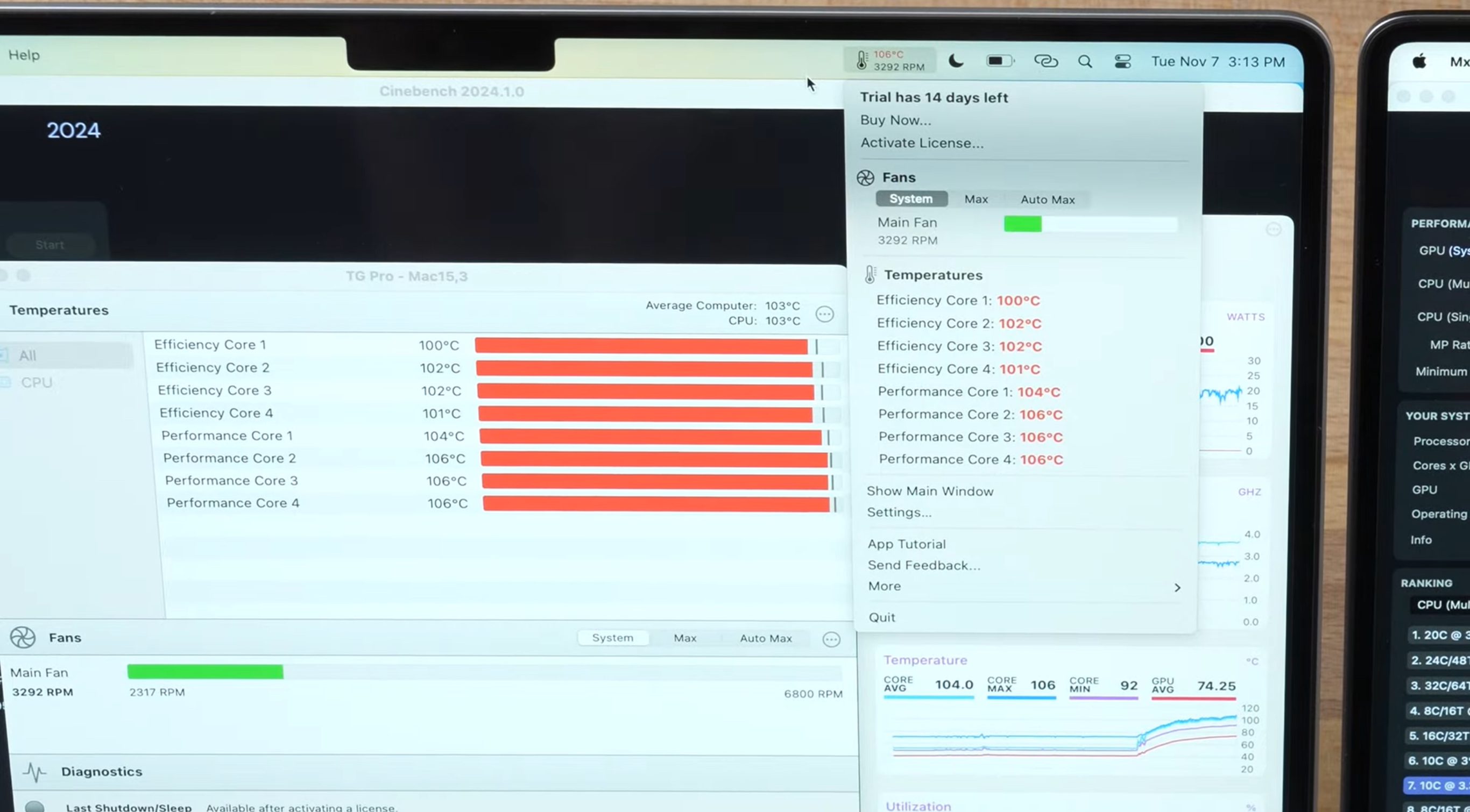The height and width of the screenshot is (812, 1470).
Task: Click Efficiency Core 1: 100°C menu entry
Action: coord(958,300)
